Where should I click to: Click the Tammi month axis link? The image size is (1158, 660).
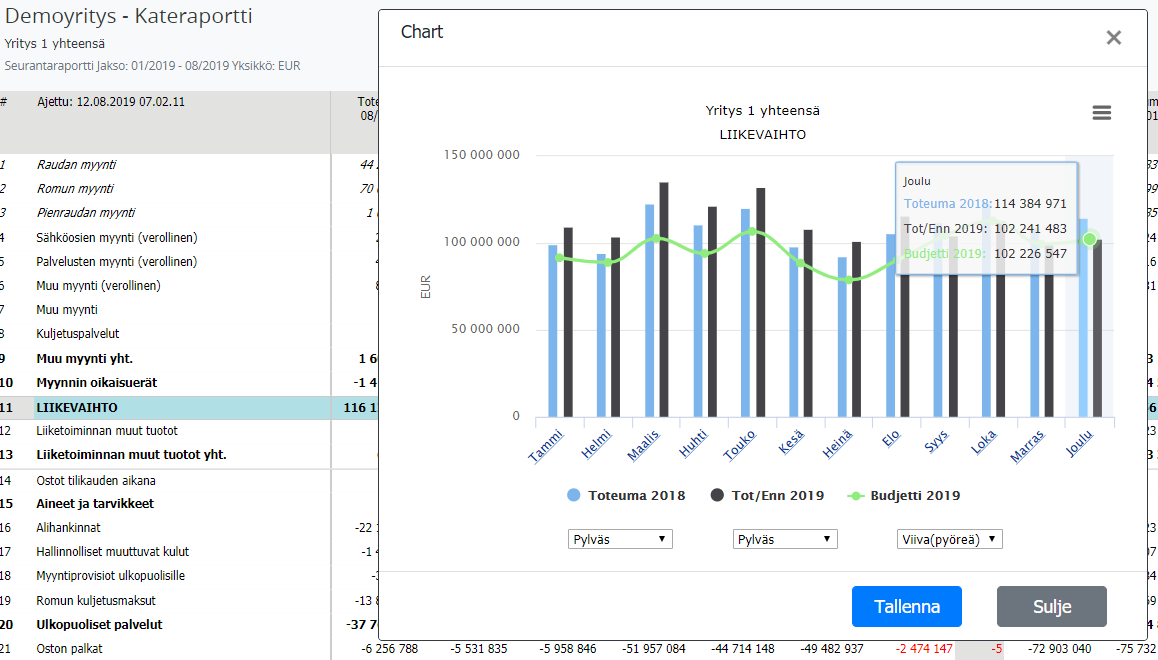546,445
